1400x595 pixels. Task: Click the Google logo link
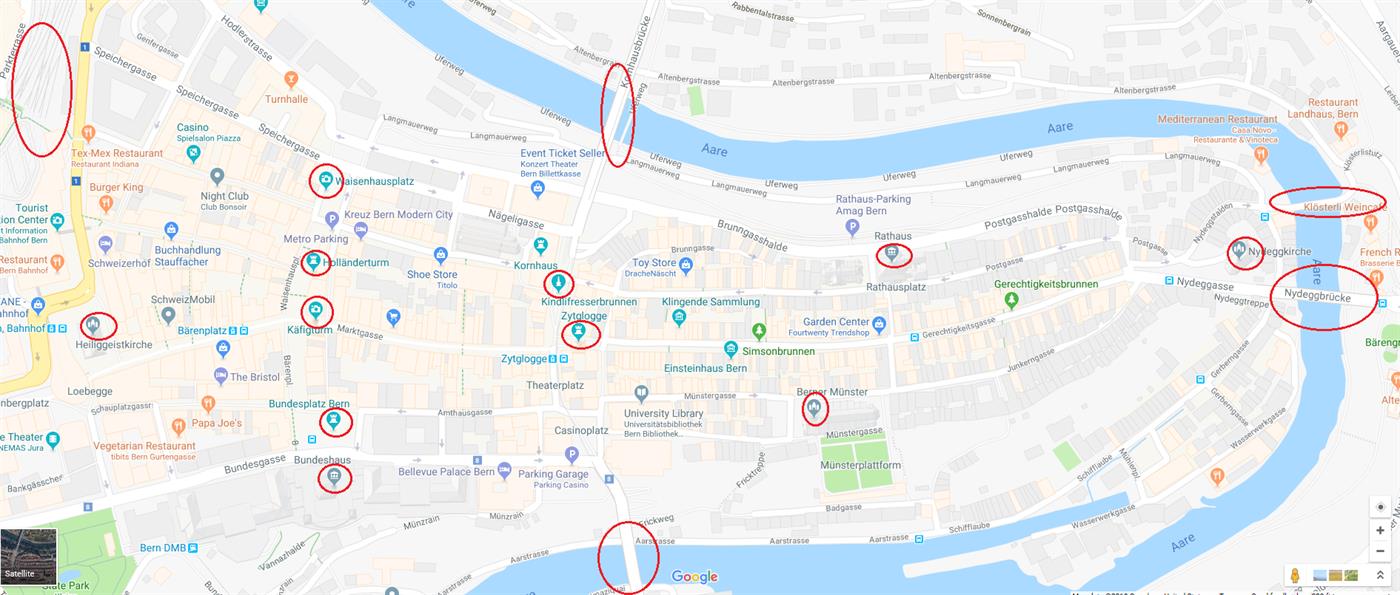tap(695, 577)
